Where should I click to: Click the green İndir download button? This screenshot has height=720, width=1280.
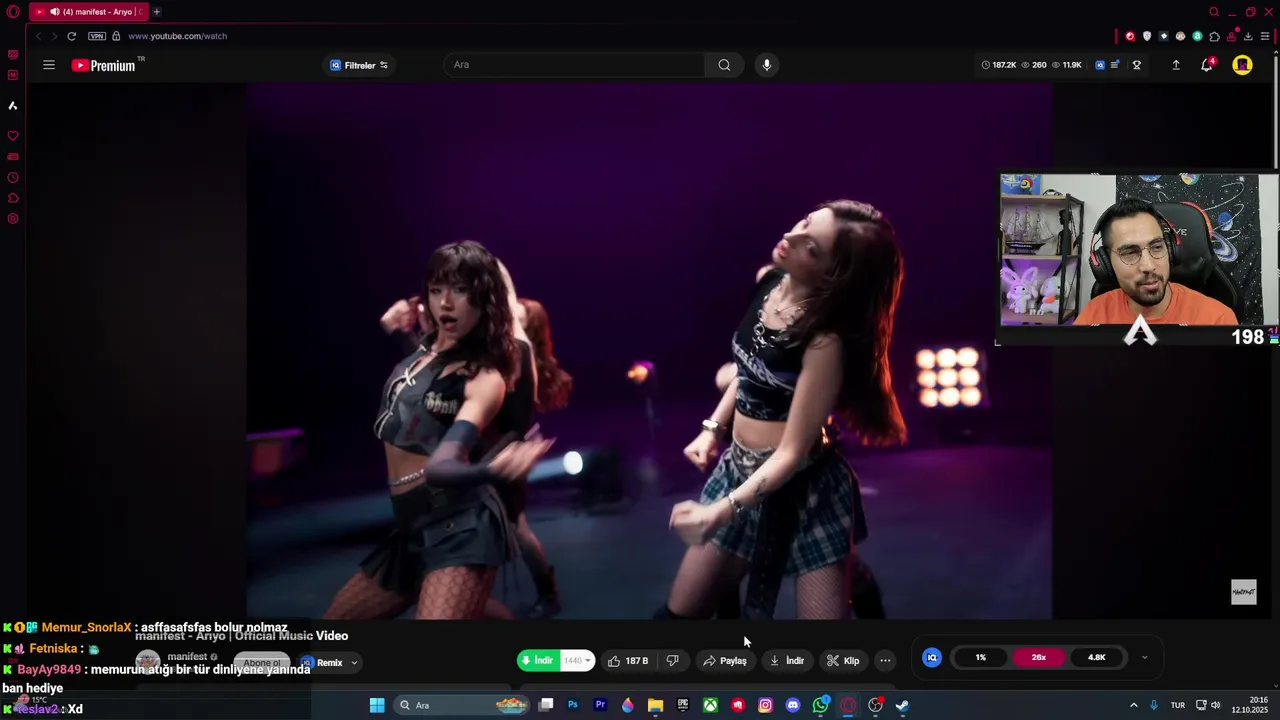click(x=538, y=661)
